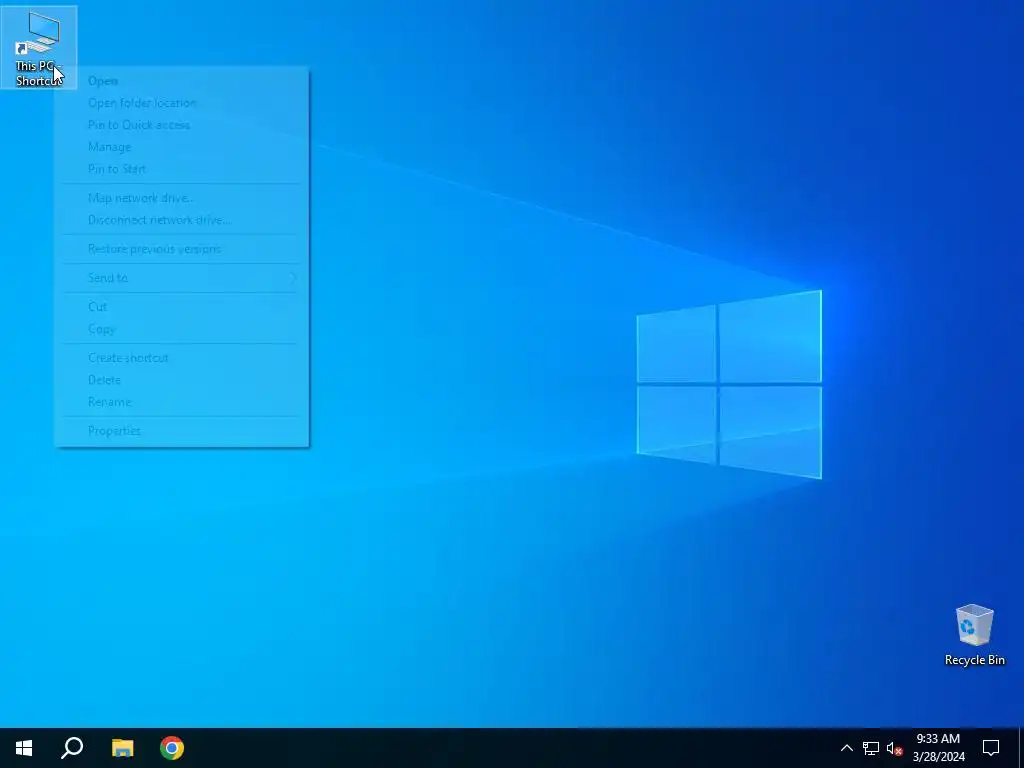Choose Rename in the context menu
The image size is (1024, 768).
pyautogui.click(x=182, y=402)
